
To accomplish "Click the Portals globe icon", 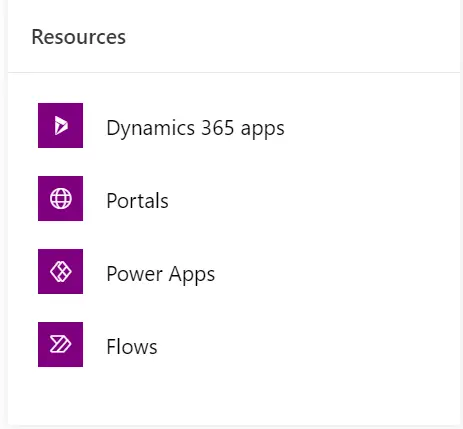I will click(x=60, y=198).
